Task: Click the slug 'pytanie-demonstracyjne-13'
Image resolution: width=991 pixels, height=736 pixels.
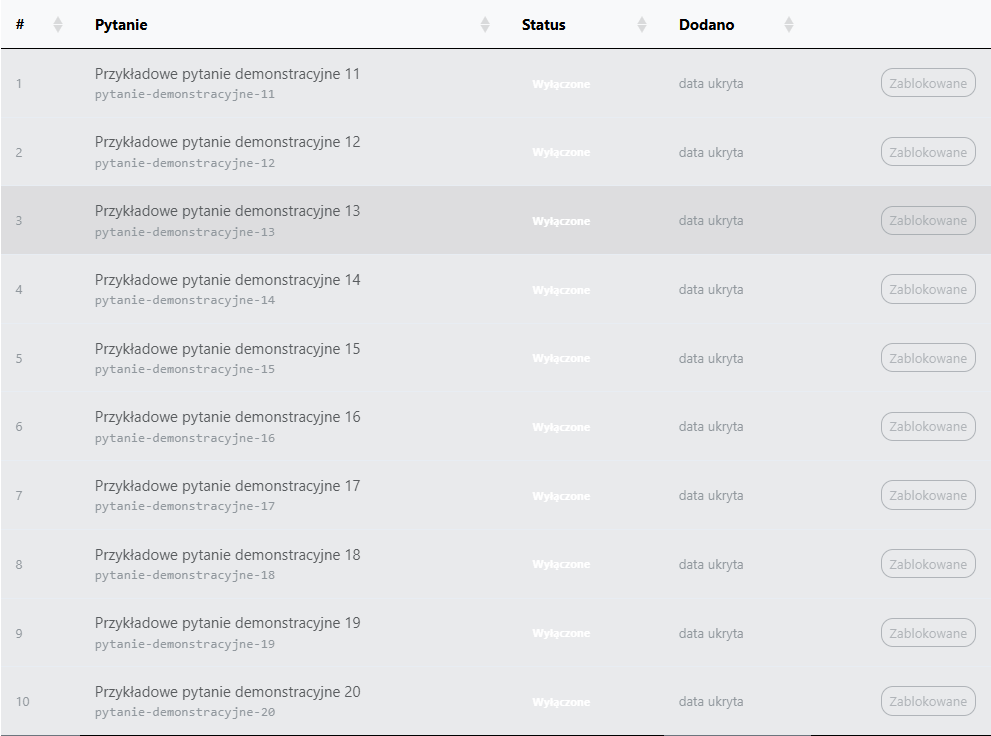Action: [x=185, y=232]
